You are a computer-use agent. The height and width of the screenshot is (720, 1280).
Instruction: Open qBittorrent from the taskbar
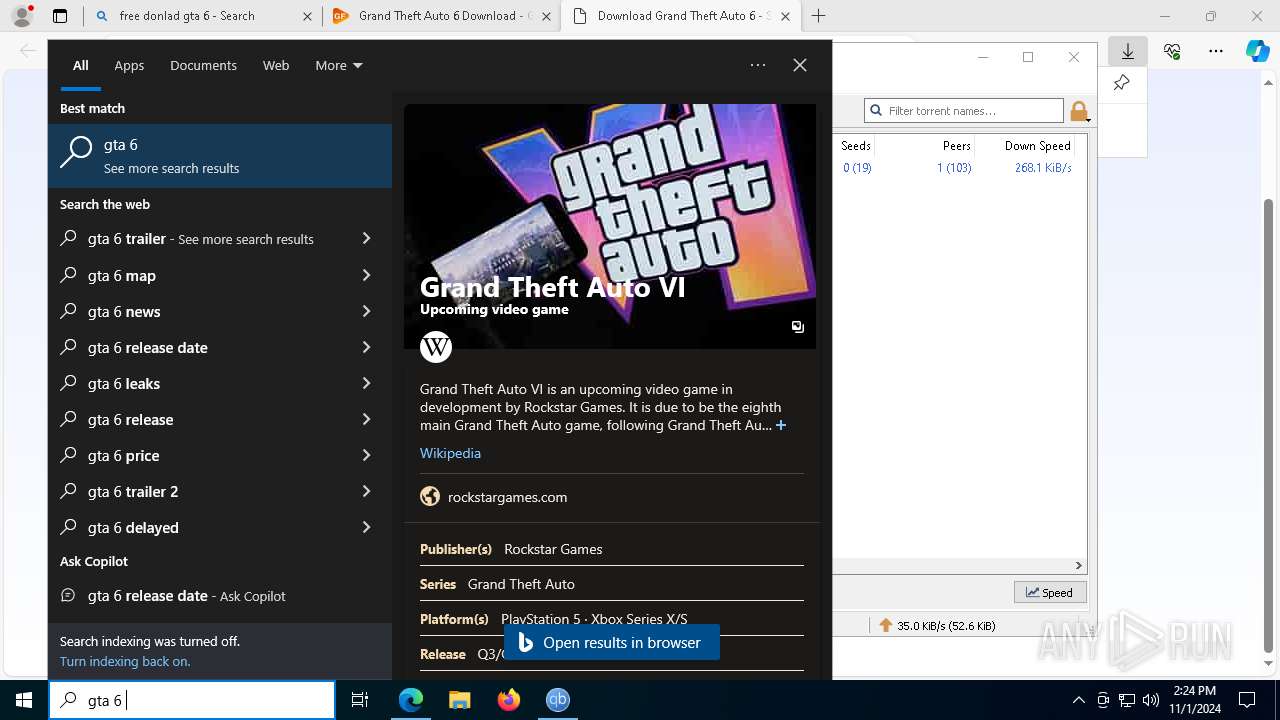558,700
